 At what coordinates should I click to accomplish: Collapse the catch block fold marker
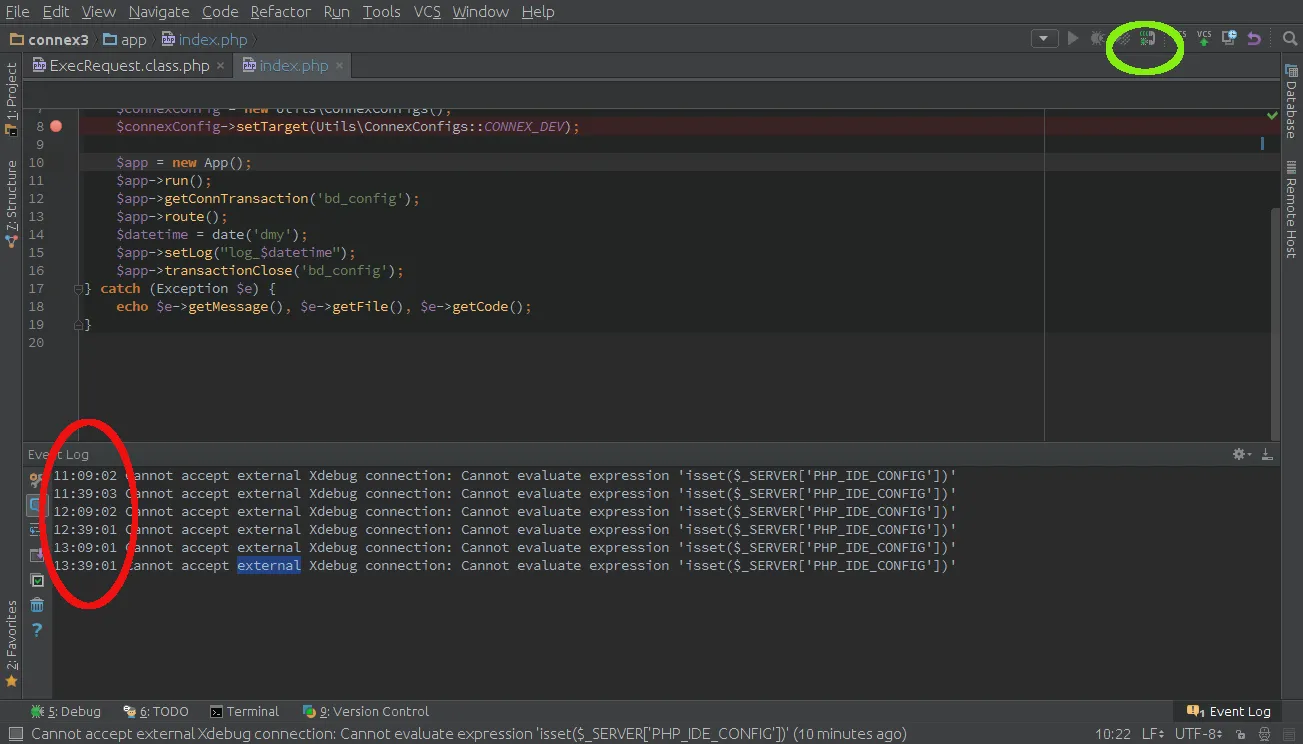[79, 288]
